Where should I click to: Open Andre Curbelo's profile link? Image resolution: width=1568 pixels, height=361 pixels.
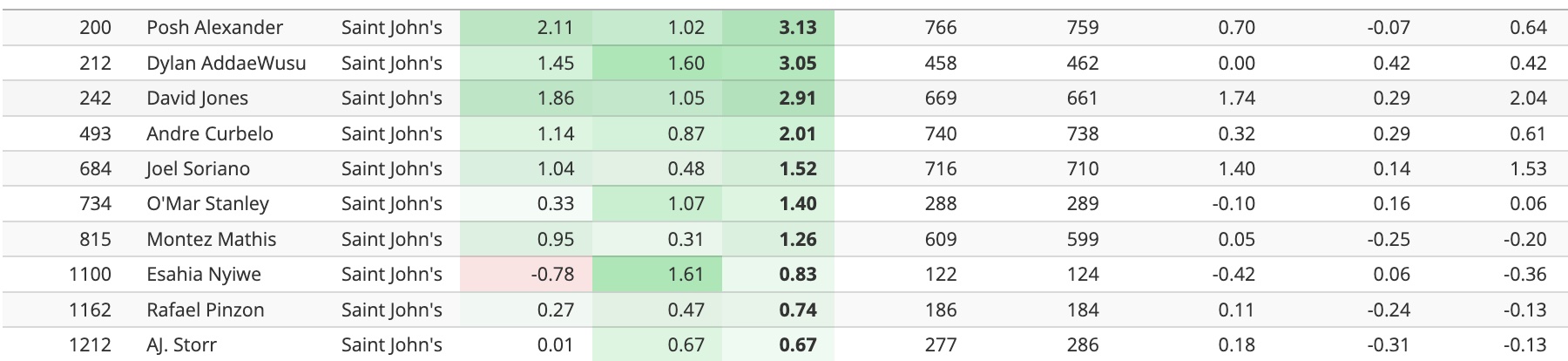[x=209, y=133]
